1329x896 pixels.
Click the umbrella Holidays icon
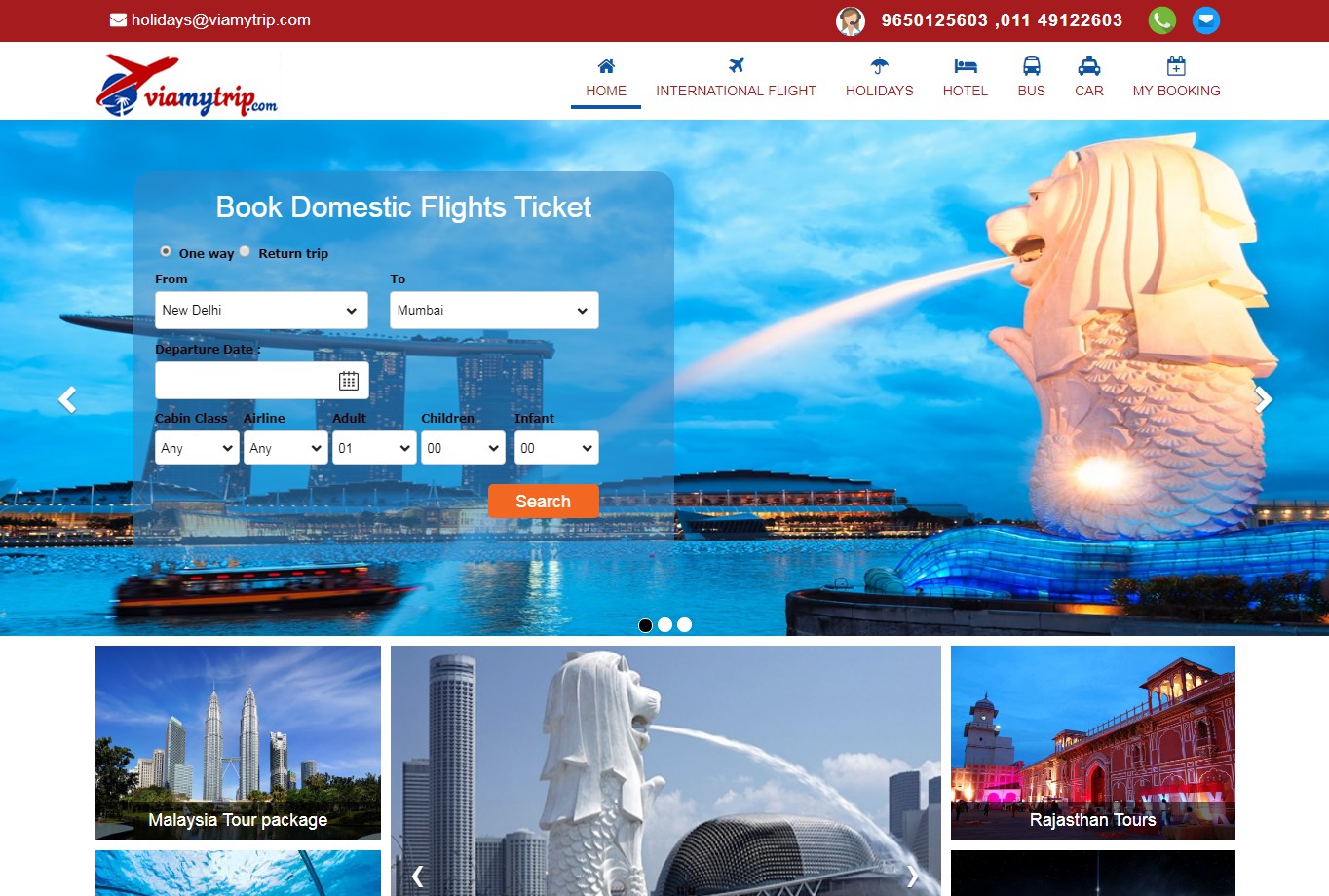pos(879,66)
